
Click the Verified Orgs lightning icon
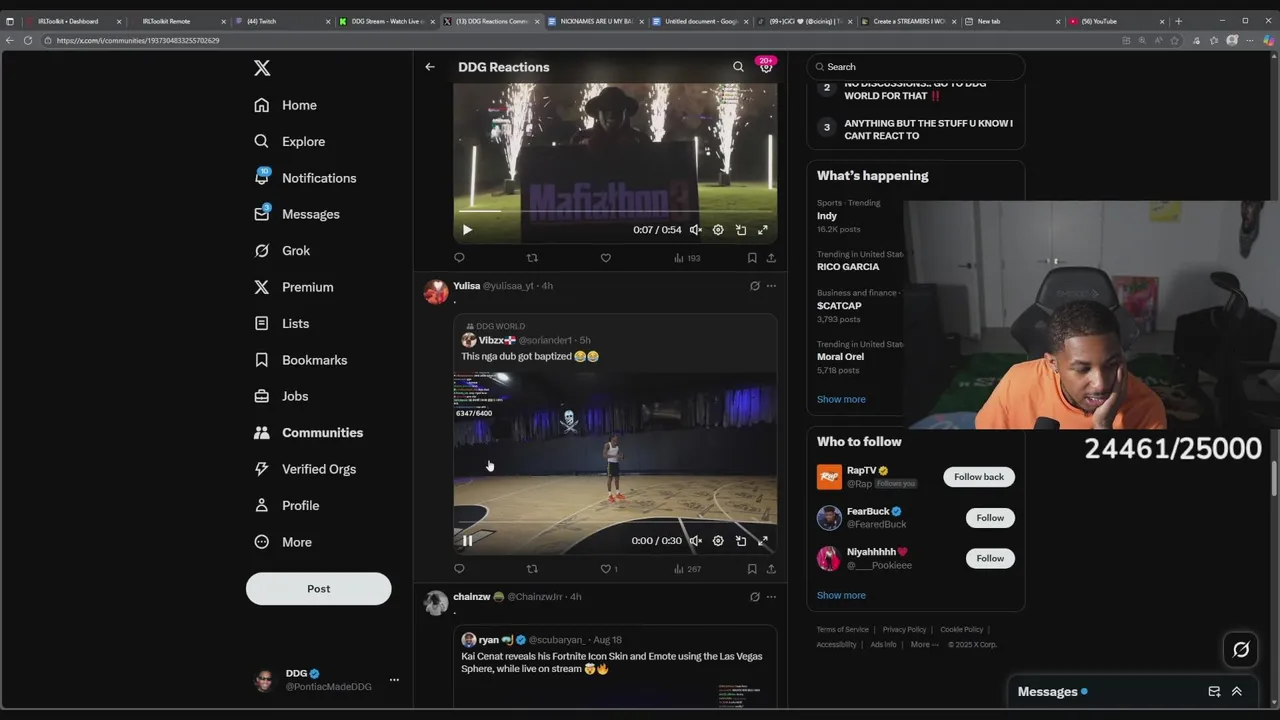(x=262, y=469)
